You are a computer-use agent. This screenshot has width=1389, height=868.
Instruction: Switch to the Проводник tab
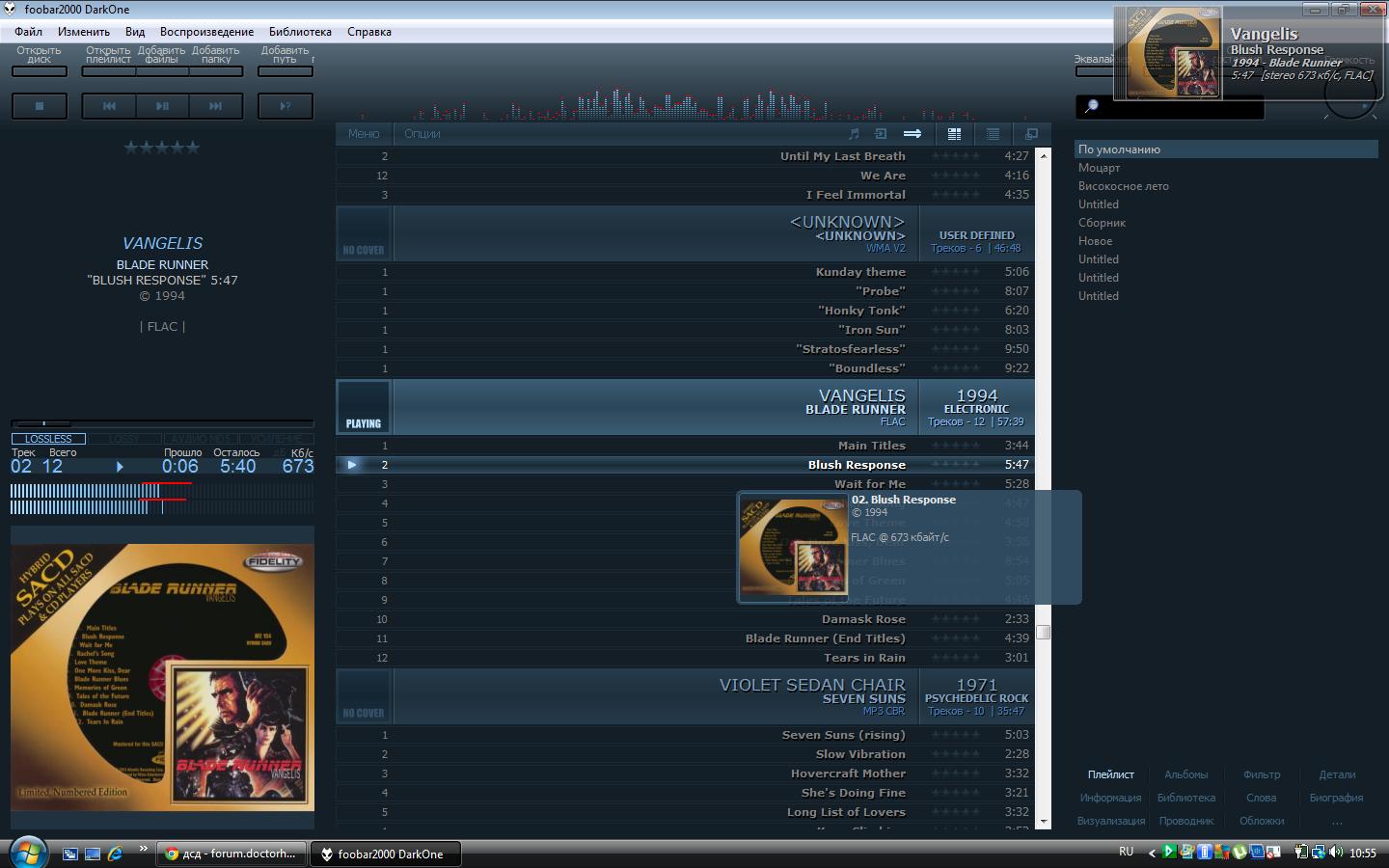click(x=1186, y=821)
